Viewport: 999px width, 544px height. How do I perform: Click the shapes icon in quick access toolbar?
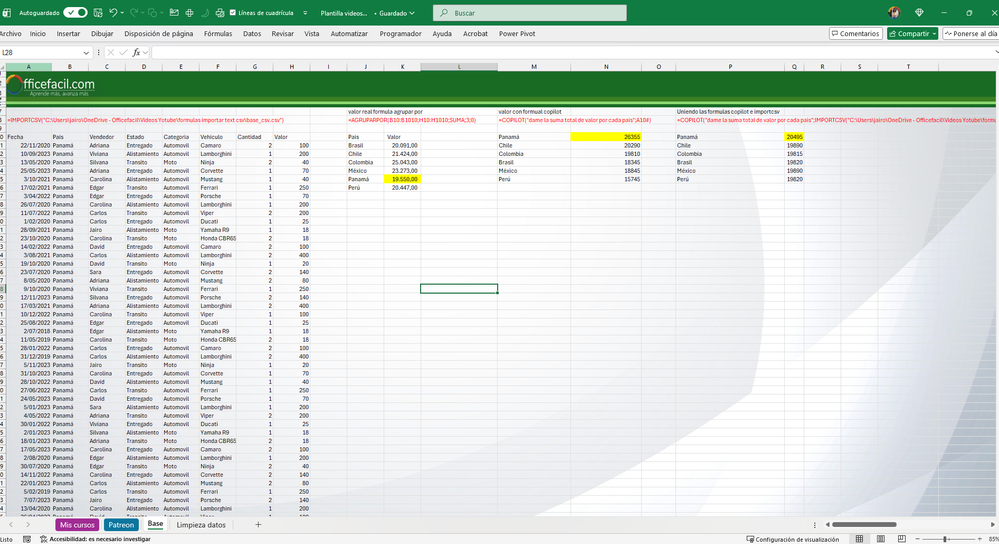153,13
